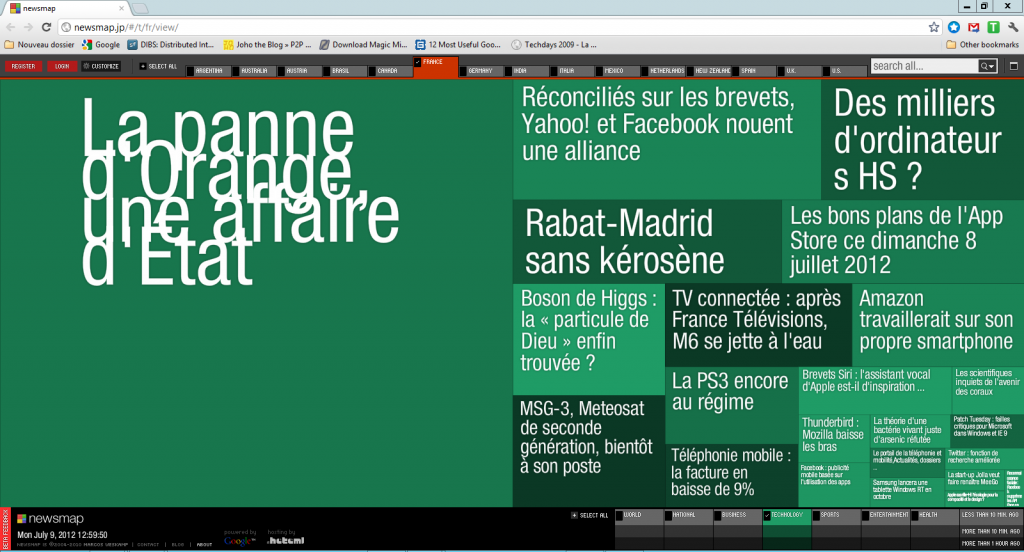Open the Joho the Blog bookmark

coord(267,44)
